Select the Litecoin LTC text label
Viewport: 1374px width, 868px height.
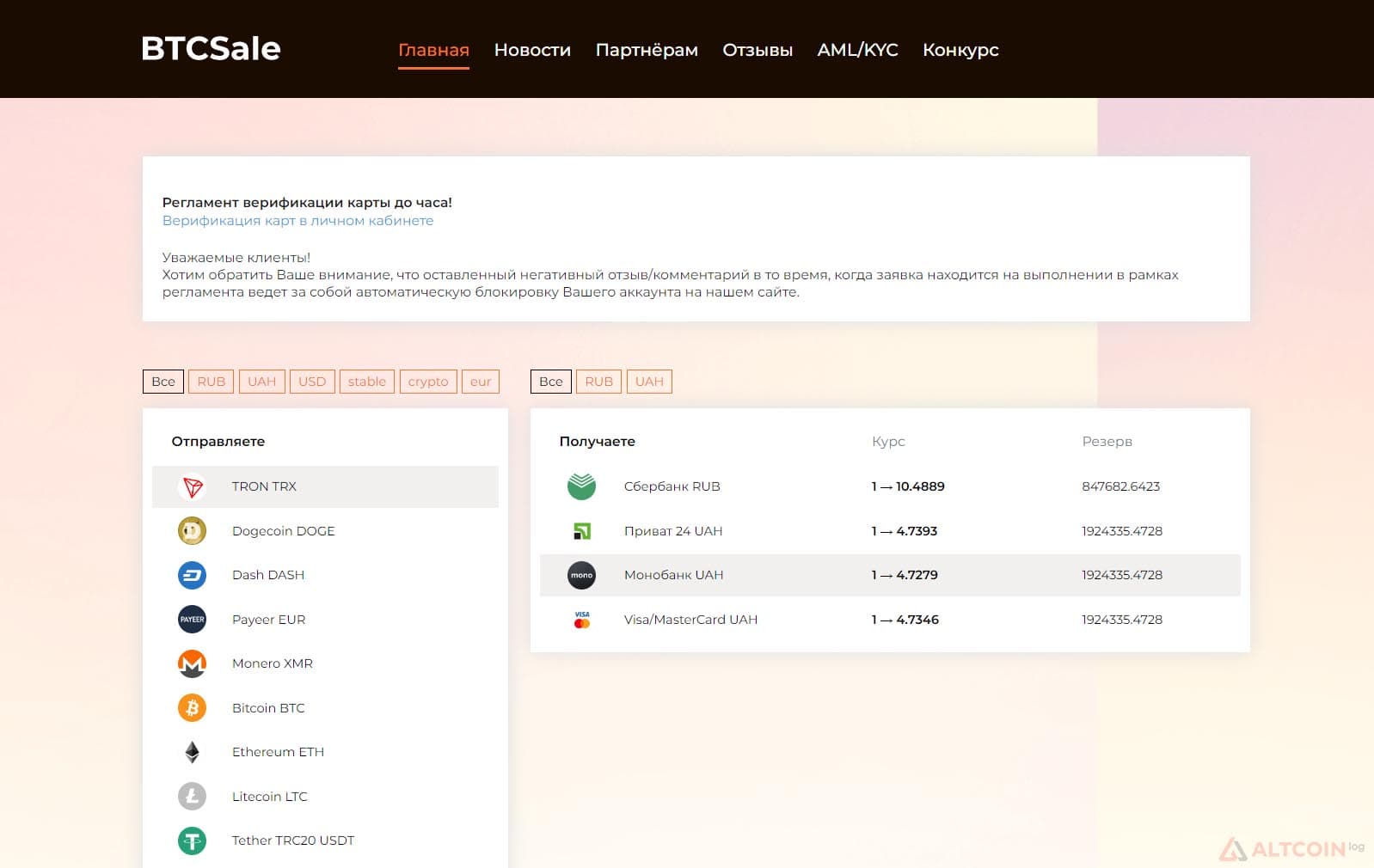[x=270, y=797]
